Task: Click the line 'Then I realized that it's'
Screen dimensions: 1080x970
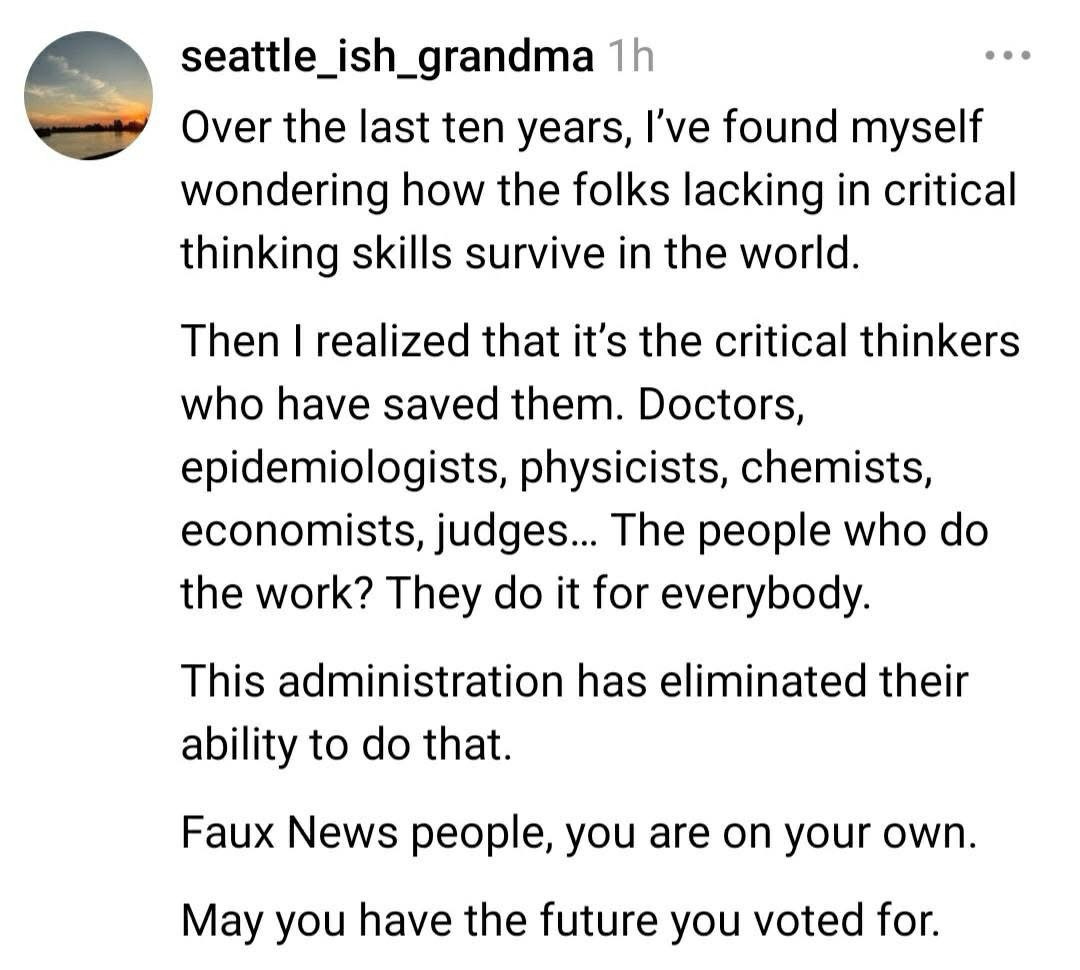Action: coord(600,342)
